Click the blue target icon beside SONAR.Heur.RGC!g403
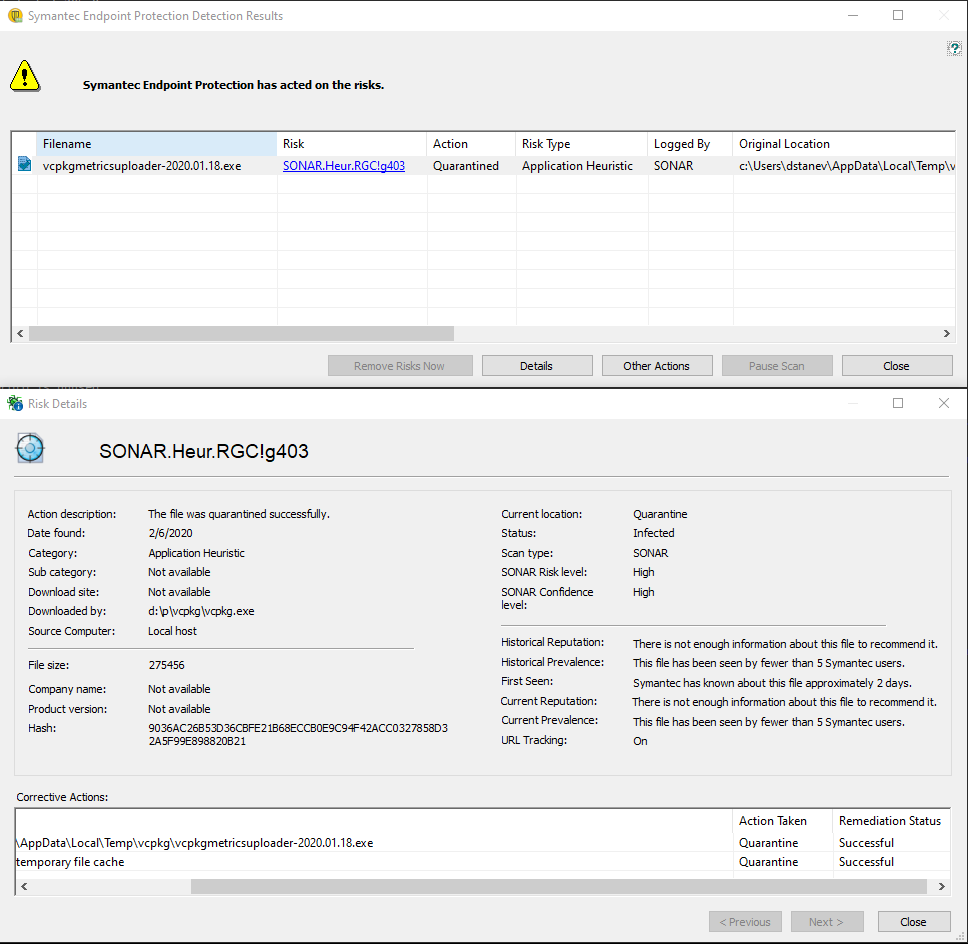This screenshot has height=944, width=968. click(30, 448)
